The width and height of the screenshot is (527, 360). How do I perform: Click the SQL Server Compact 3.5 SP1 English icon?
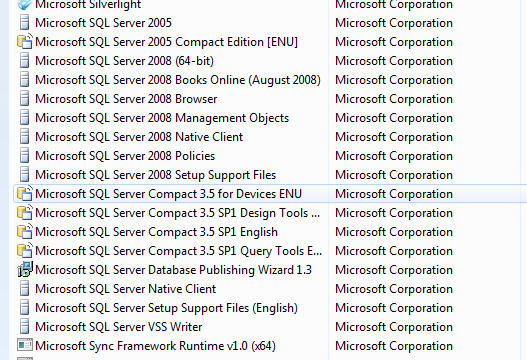pyautogui.click(x=25, y=232)
